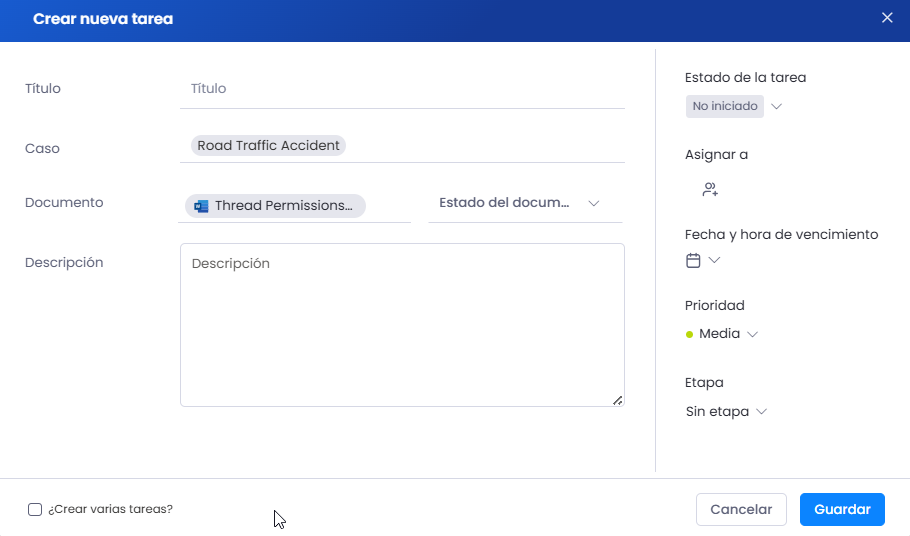This screenshot has width=910, height=536.
Task: Open the due date calendar icon
Action: (693, 260)
